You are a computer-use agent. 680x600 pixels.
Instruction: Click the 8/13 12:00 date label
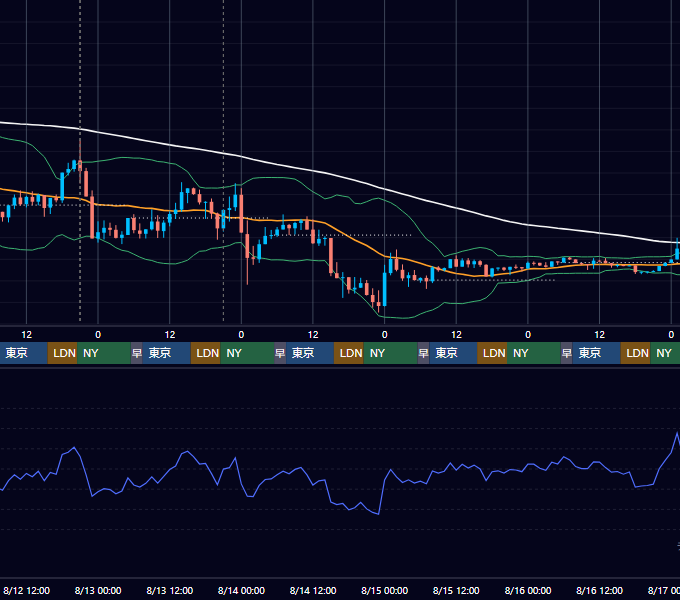[170, 590]
